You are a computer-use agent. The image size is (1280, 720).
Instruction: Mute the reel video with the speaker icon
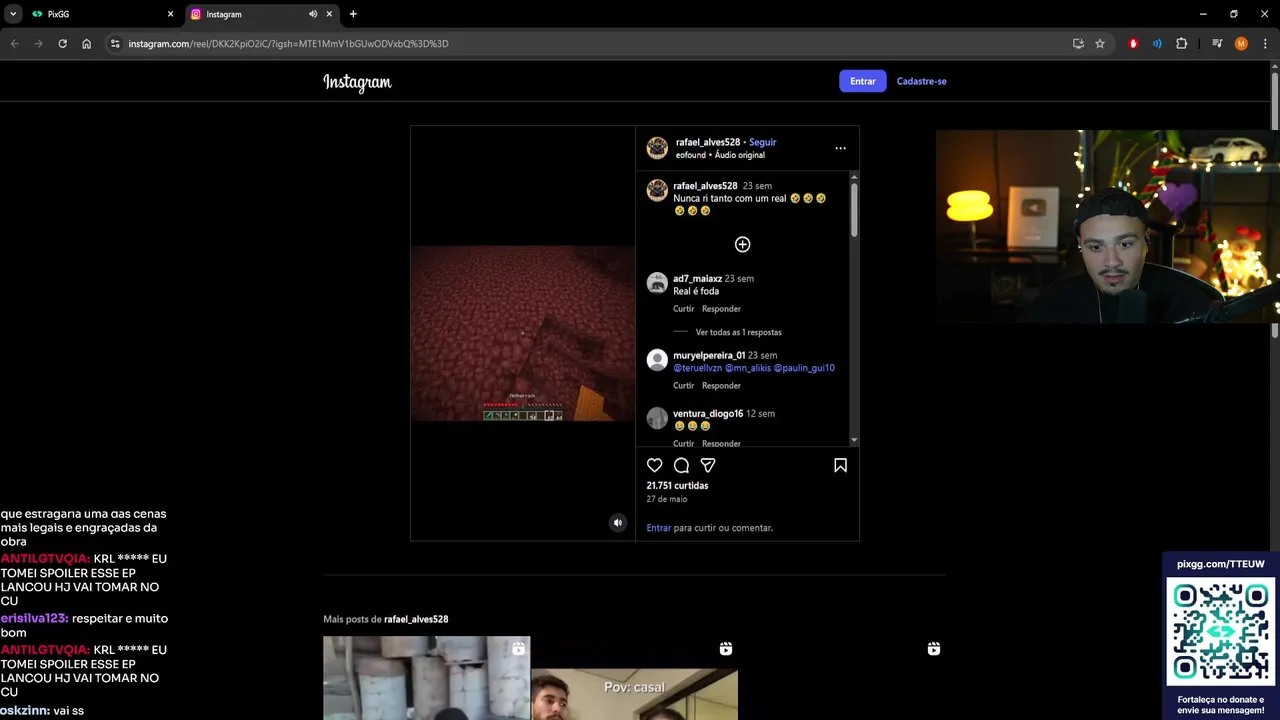click(x=617, y=523)
